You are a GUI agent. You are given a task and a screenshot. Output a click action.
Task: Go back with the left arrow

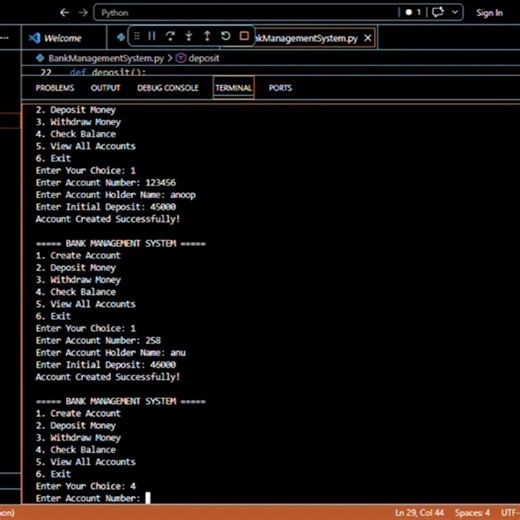64,13
